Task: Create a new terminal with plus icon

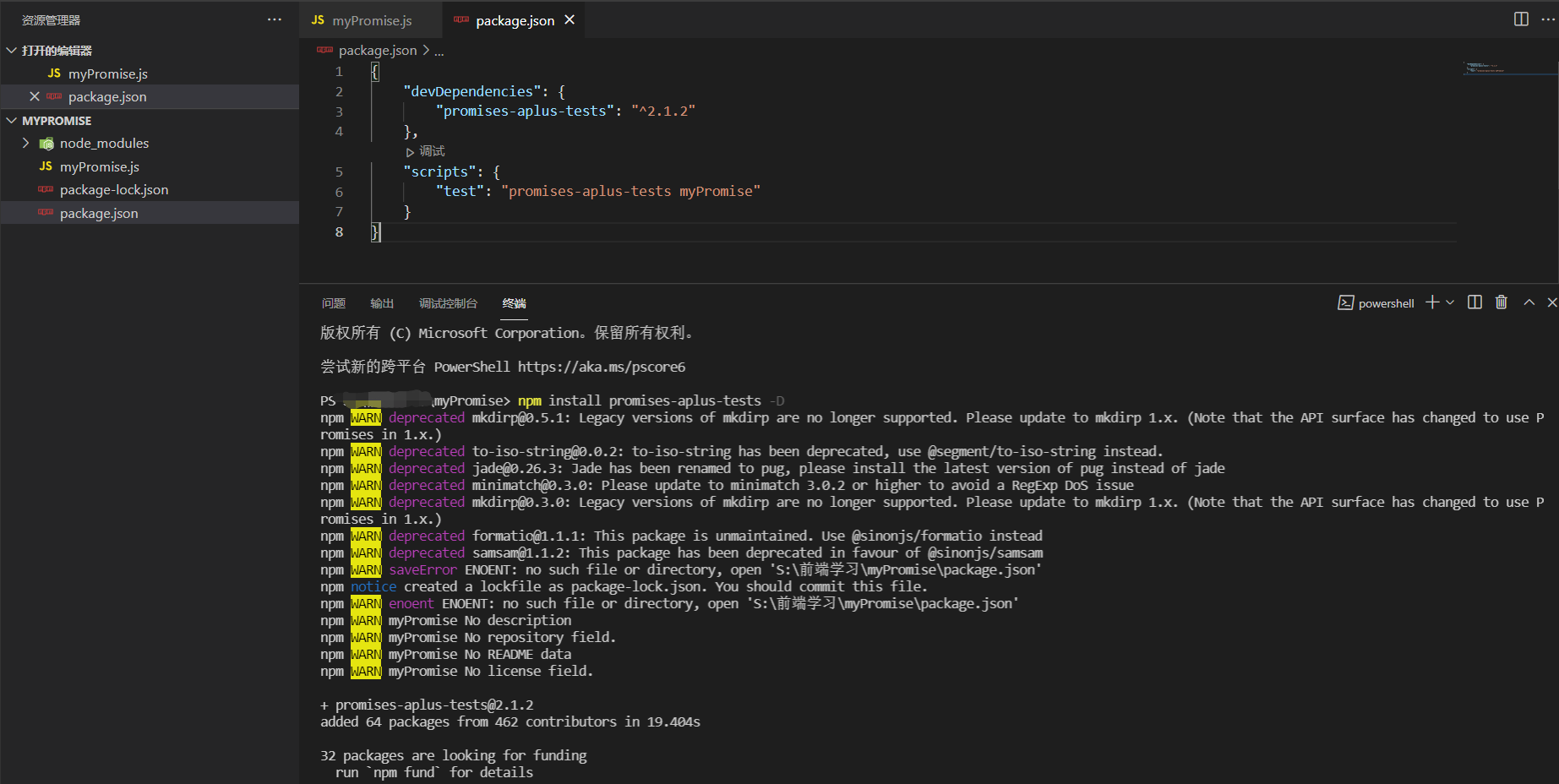Action: [1432, 302]
